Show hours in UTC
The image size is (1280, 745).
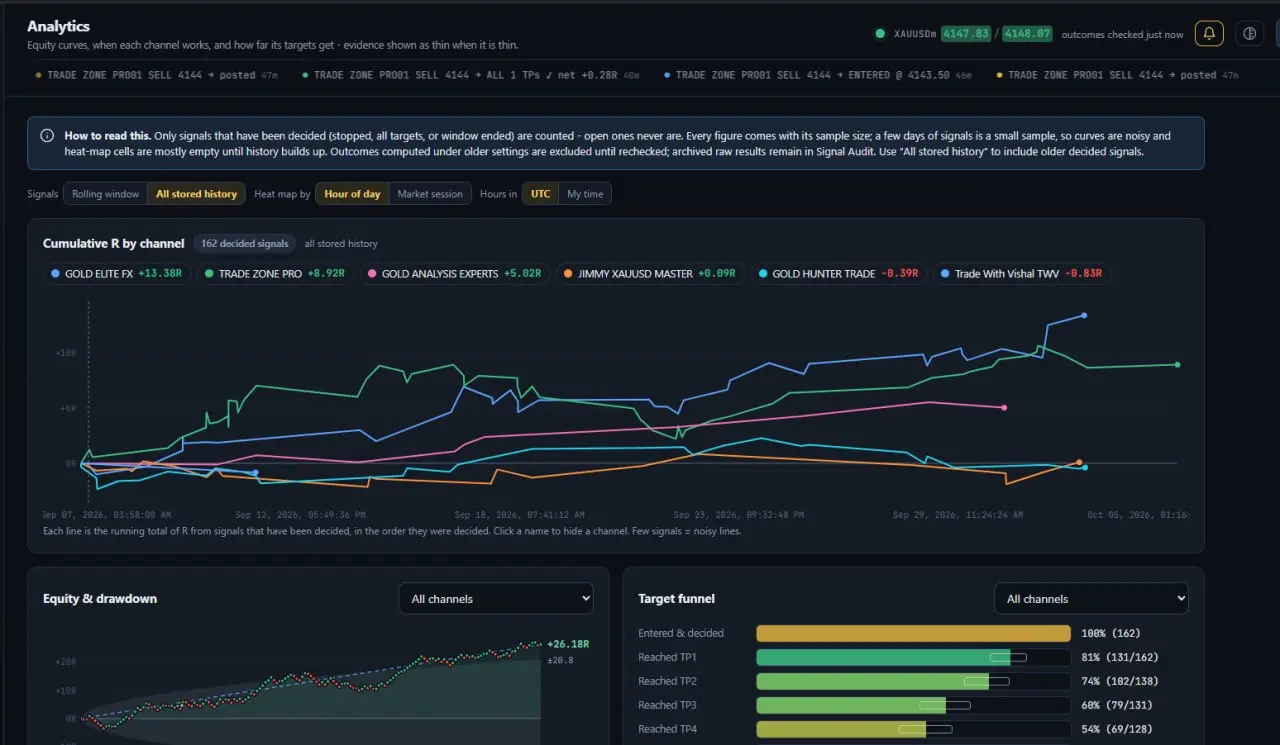(540, 194)
